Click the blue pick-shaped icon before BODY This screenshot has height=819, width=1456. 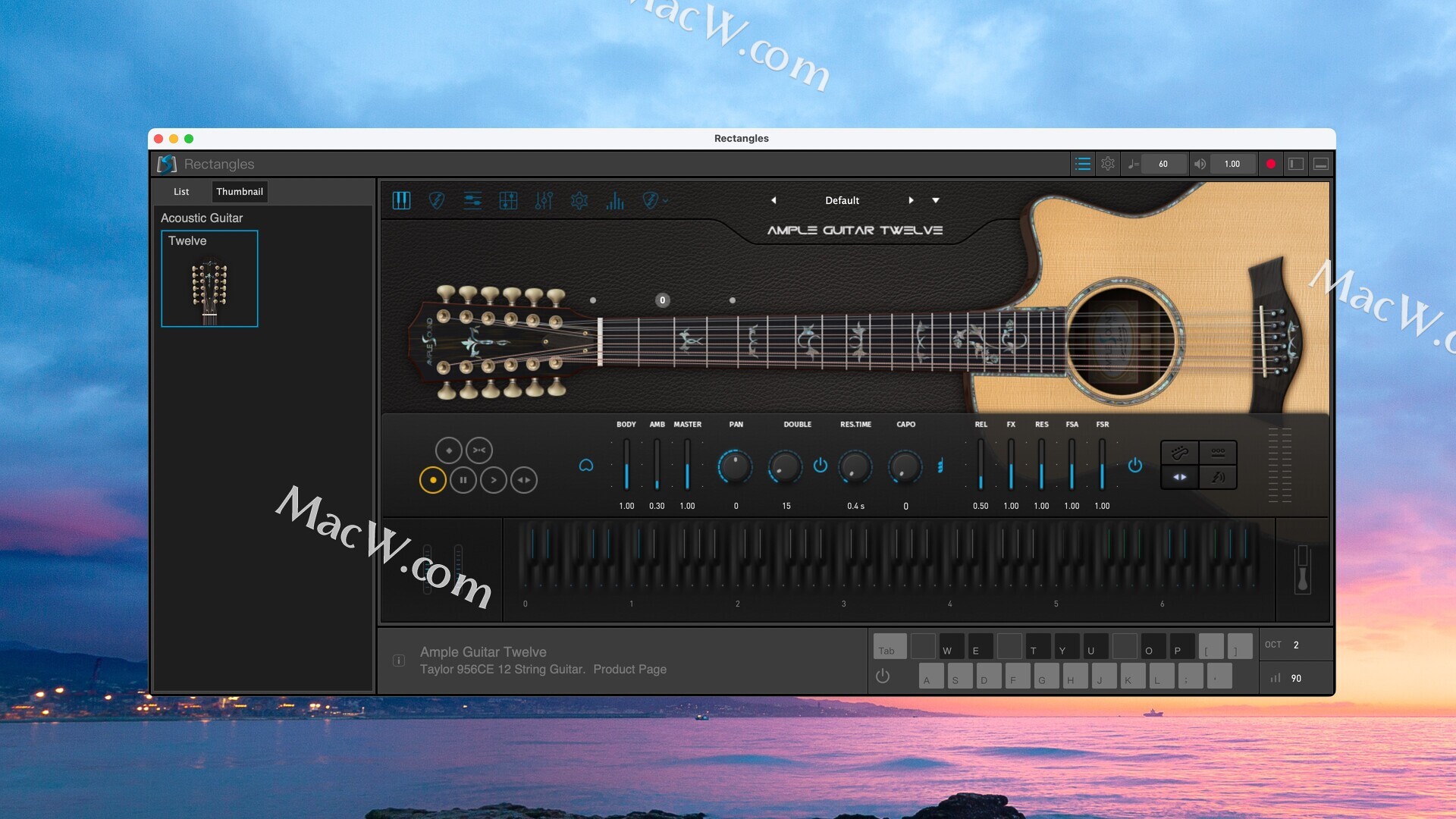[586, 466]
